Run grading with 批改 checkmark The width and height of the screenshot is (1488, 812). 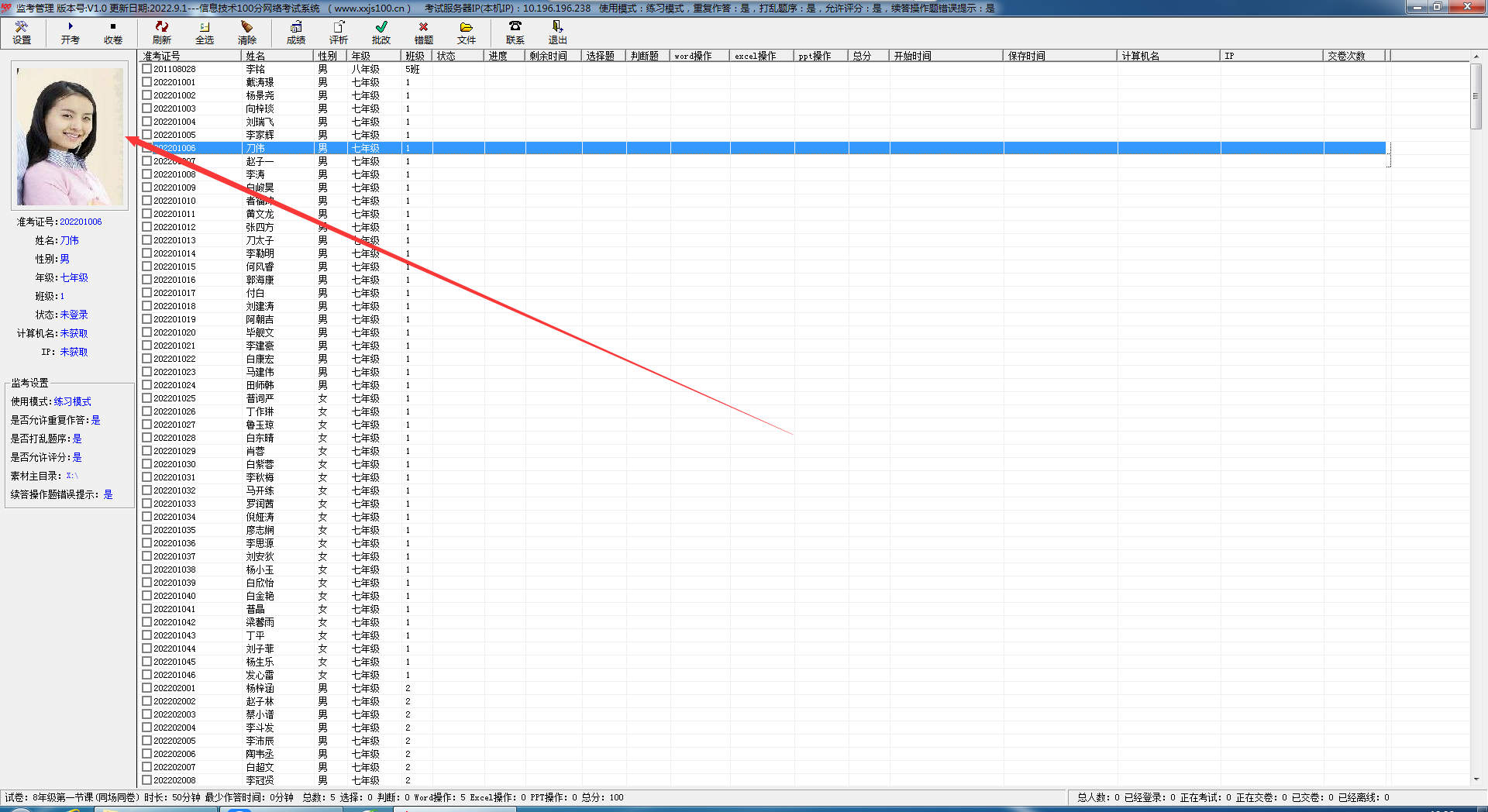point(381,33)
